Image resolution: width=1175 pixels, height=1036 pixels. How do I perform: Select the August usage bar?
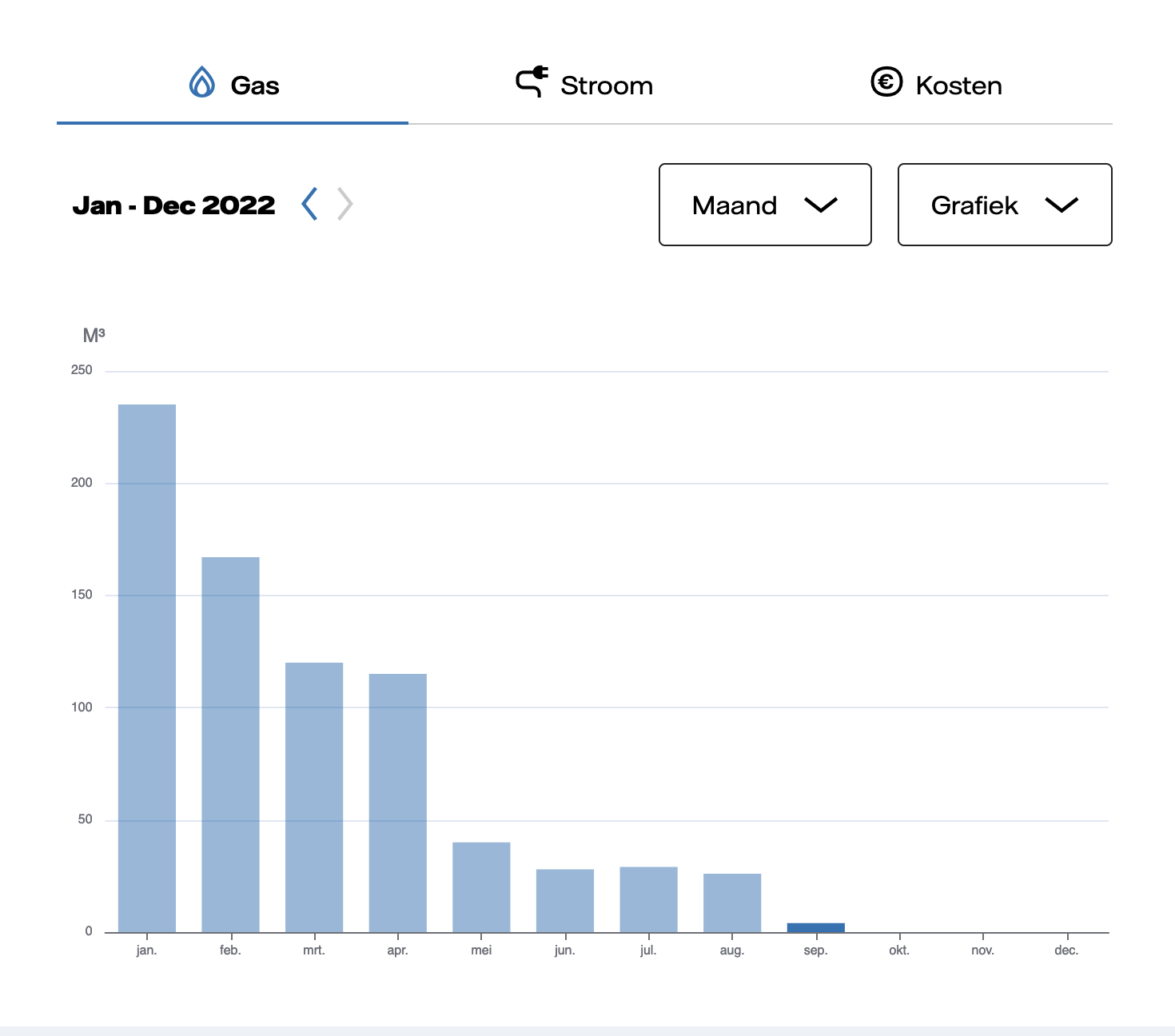(732, 903)
